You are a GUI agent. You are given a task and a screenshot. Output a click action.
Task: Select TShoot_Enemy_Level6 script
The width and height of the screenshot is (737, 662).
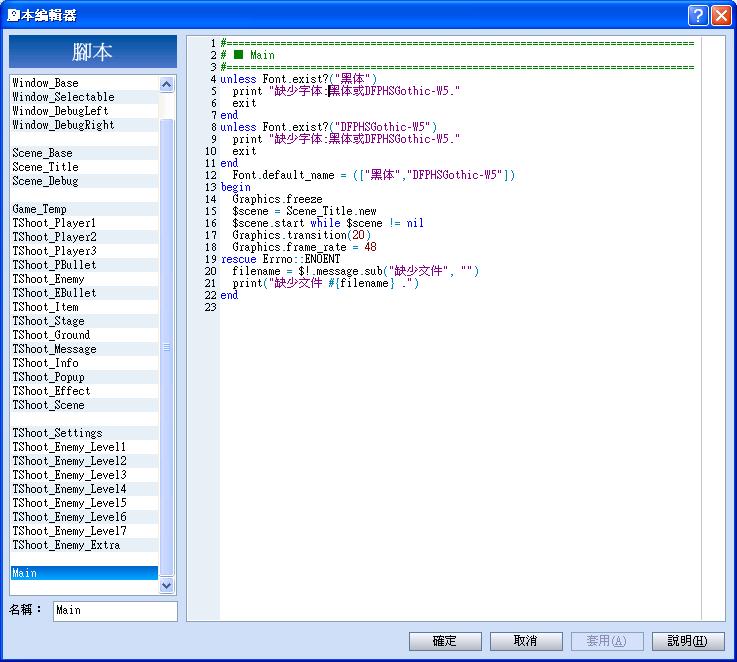click(x=84, y=518)
